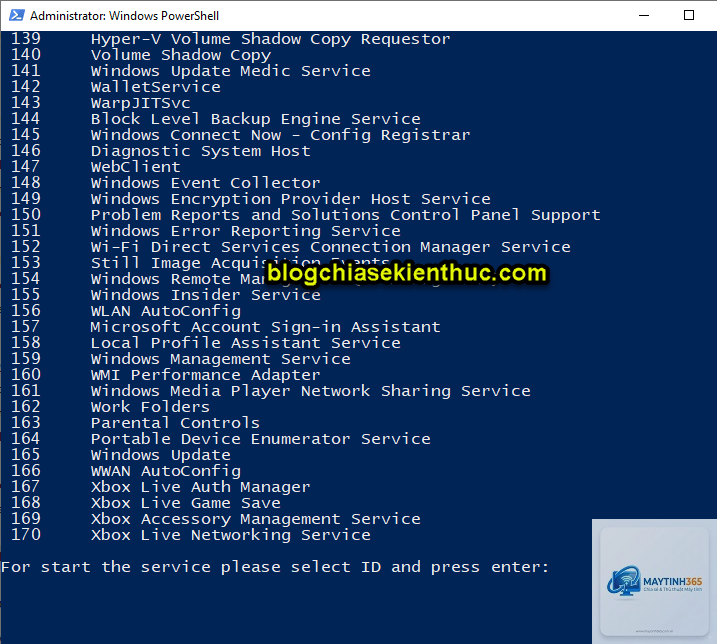Image resolution: width=717 pixels, height=644 pixels.
Task: Select 'Local Profile Assistant Service'
Action: (x=246, y=343)
